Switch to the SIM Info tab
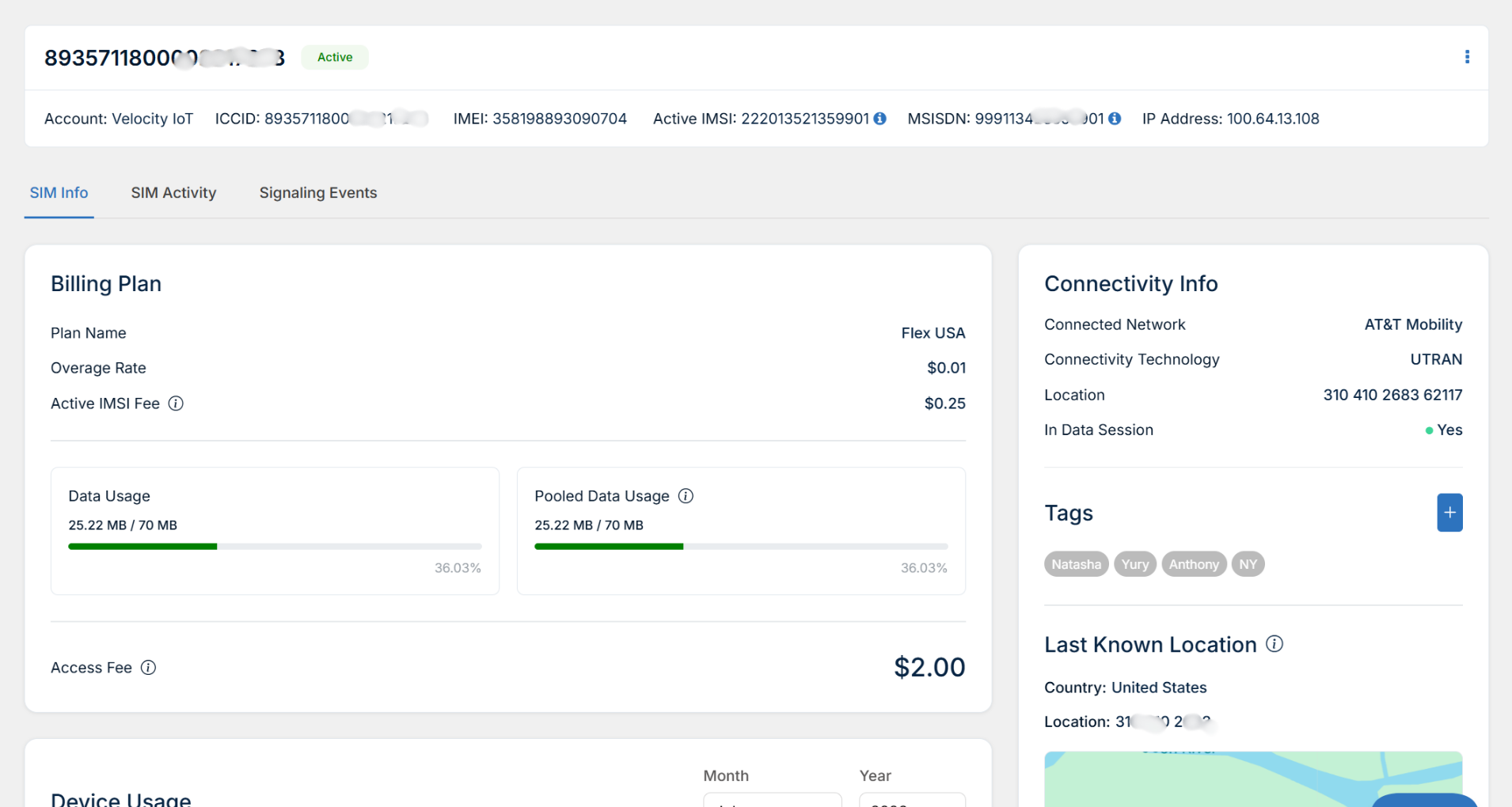1512x807 pixels. [59, 193]
